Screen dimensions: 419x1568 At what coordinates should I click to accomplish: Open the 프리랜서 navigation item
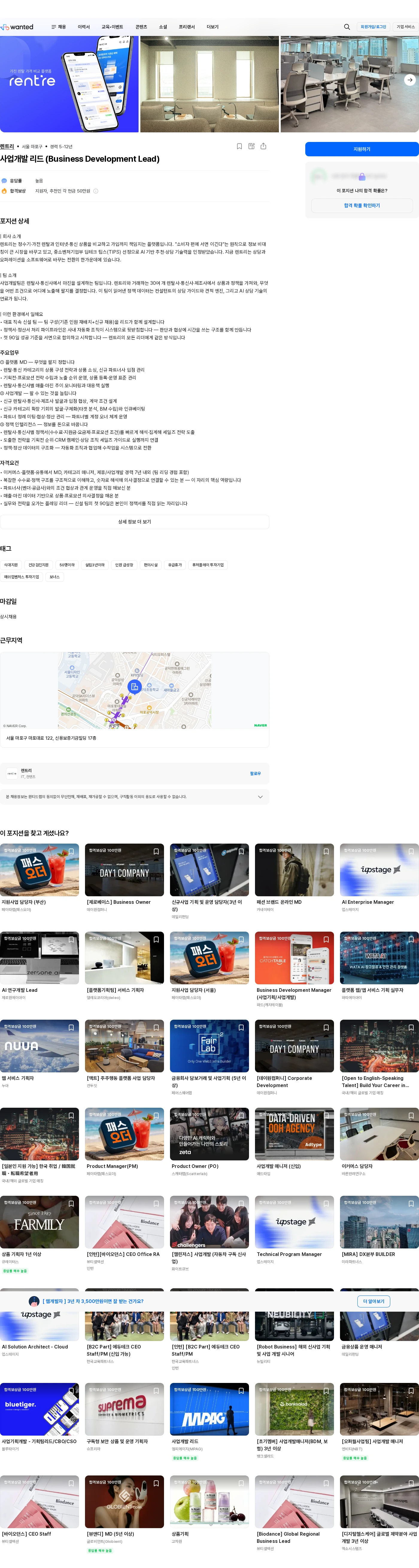pyautogui.click(x=187, y=27)
